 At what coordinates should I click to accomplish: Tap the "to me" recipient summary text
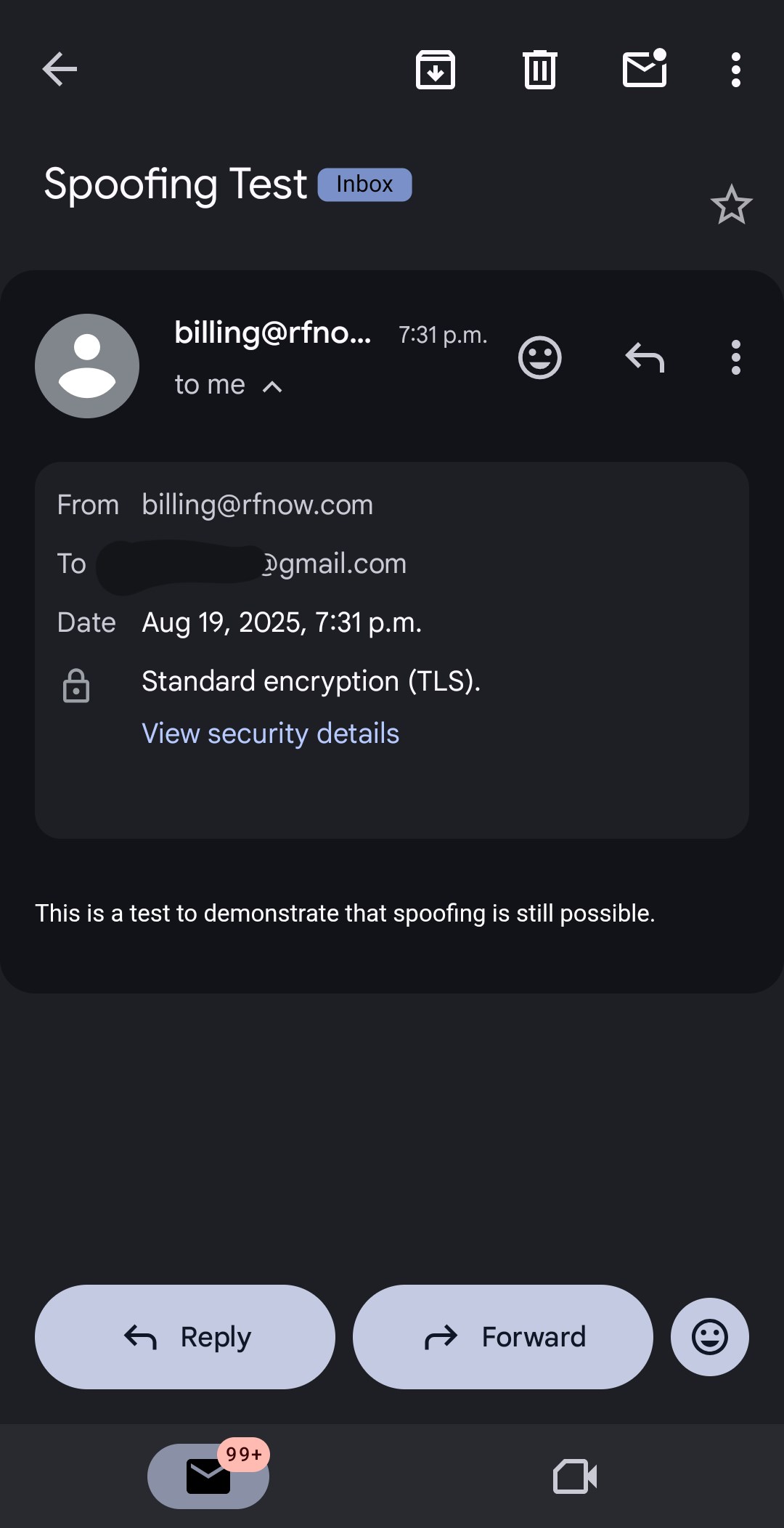pyautogui.click(x=210, y=385)
